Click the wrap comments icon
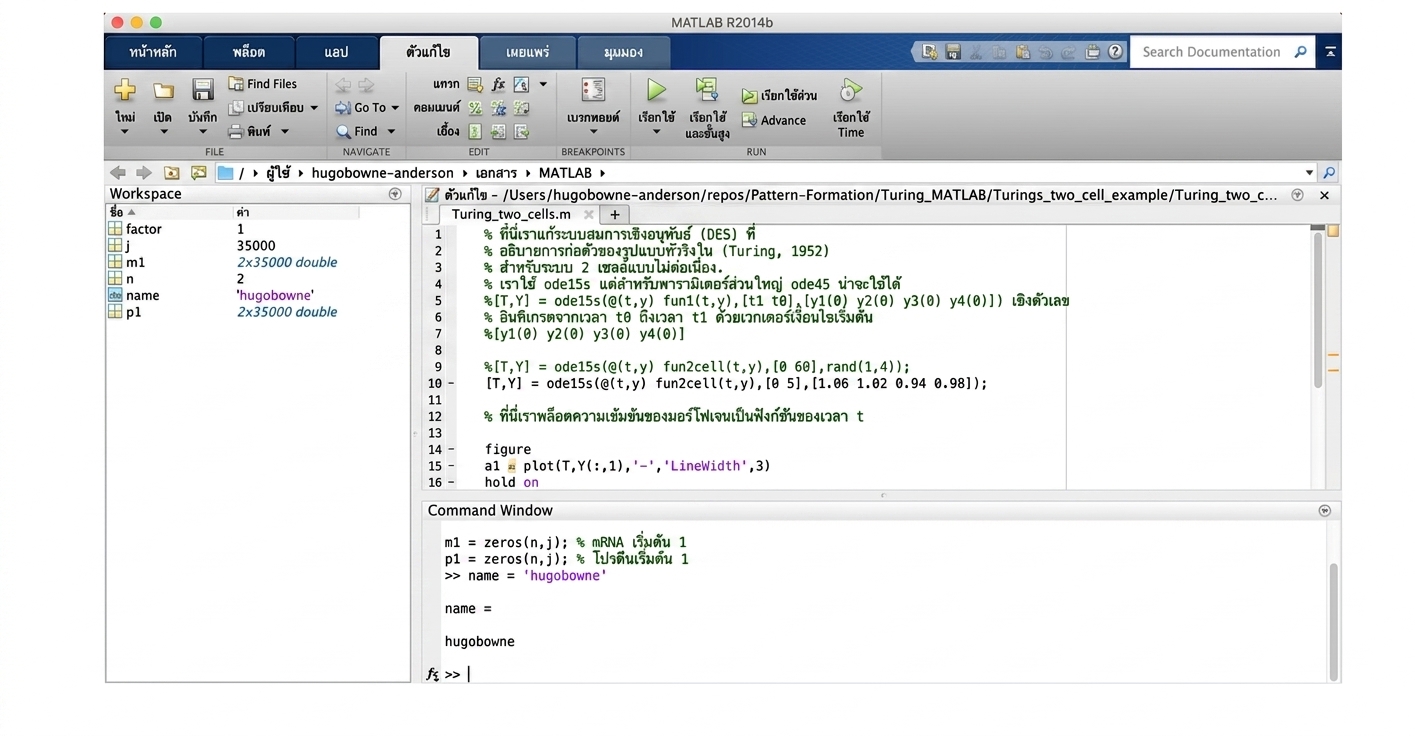The height and width of the screenshot is (736, 1415). (521, 108)
